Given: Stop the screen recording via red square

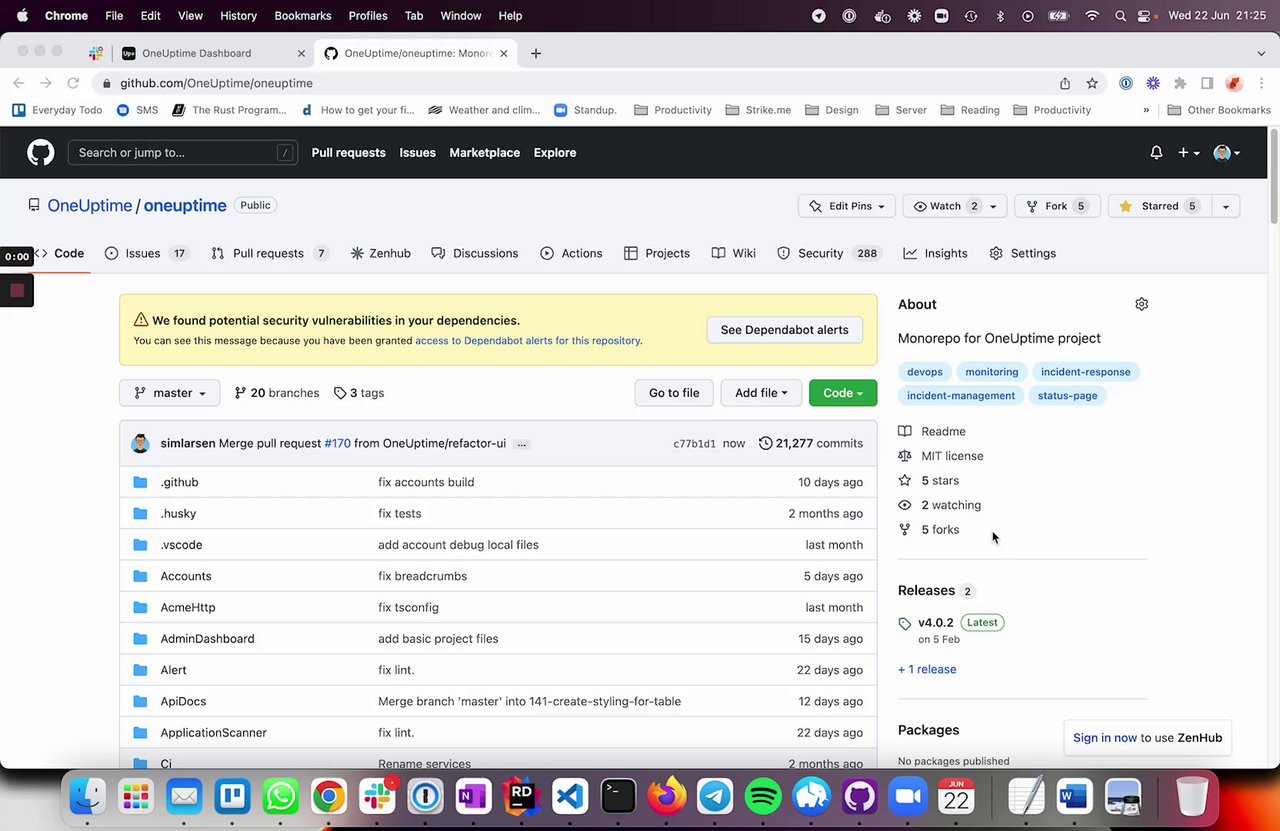Looking at the screenshot, I should [x=17, y=291].
